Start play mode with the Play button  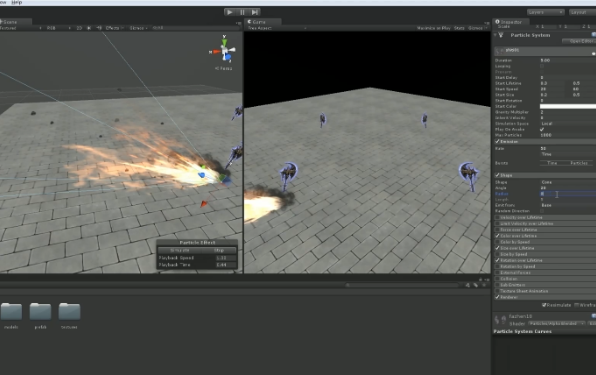[230, 12]
